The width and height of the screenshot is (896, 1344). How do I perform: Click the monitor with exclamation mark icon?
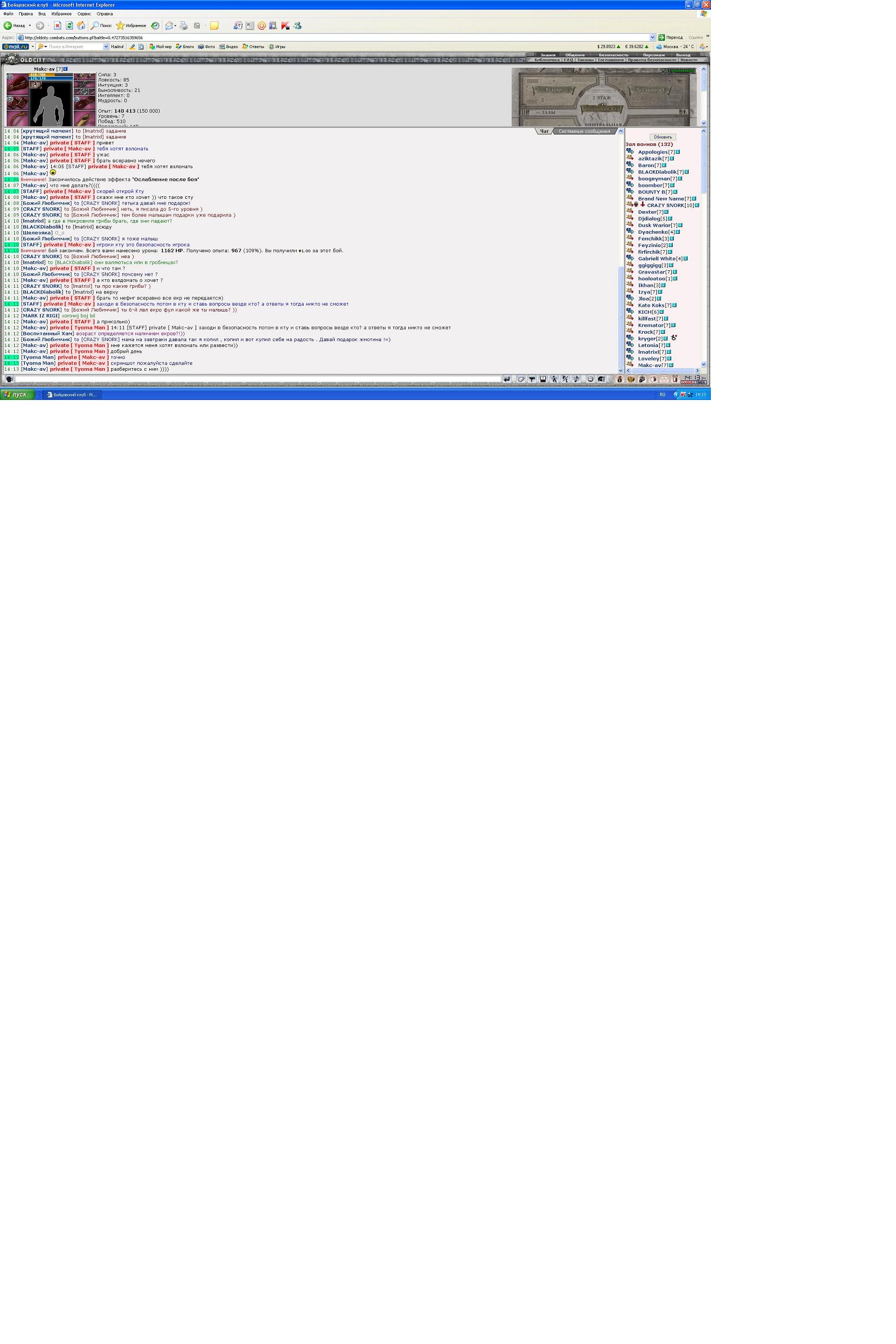(543, 379)
